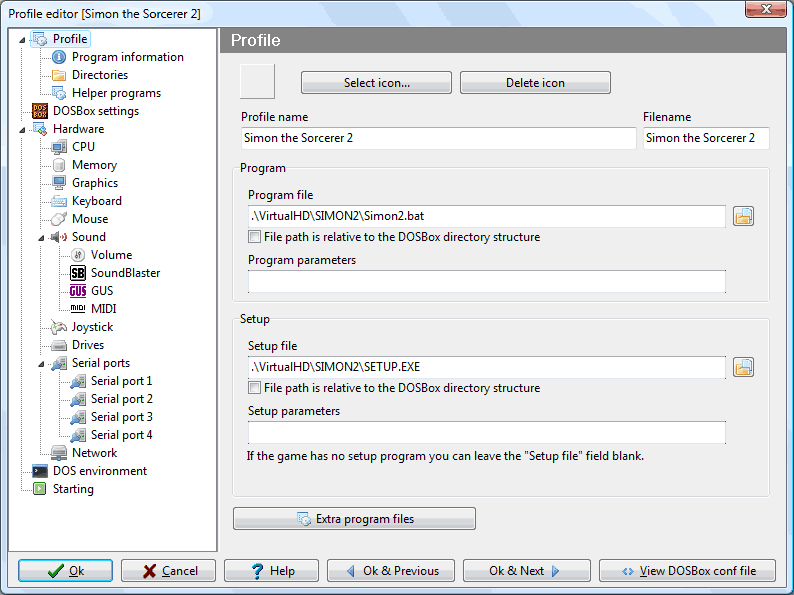Close the Profile editor window
This screenshot has height=595, width=794.
766,9
